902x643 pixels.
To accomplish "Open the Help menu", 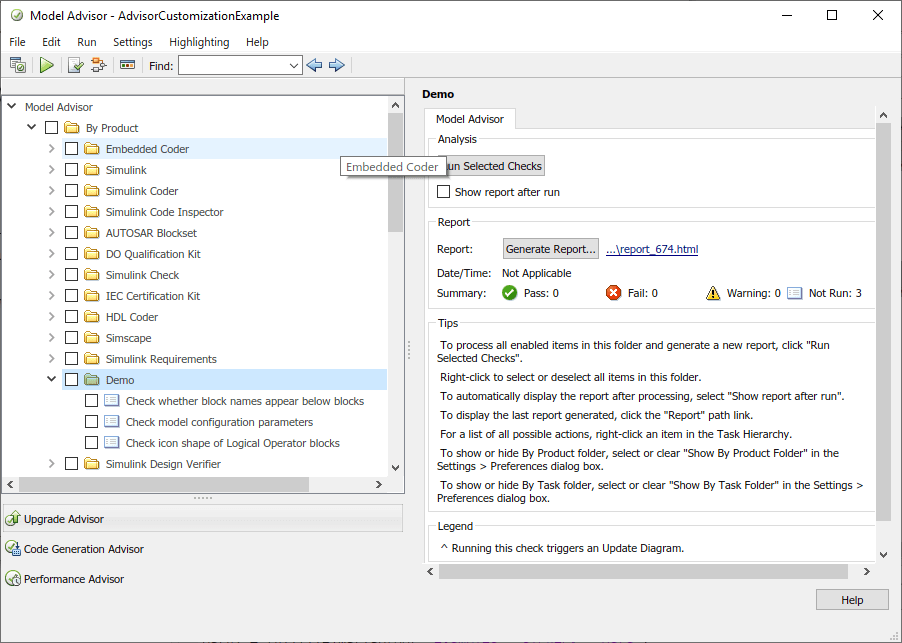I will pos(257,42).
